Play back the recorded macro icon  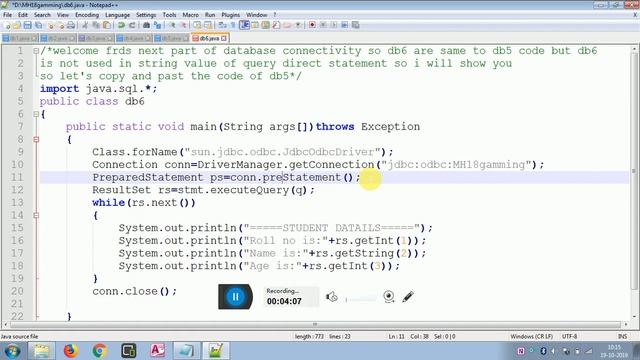334,25
